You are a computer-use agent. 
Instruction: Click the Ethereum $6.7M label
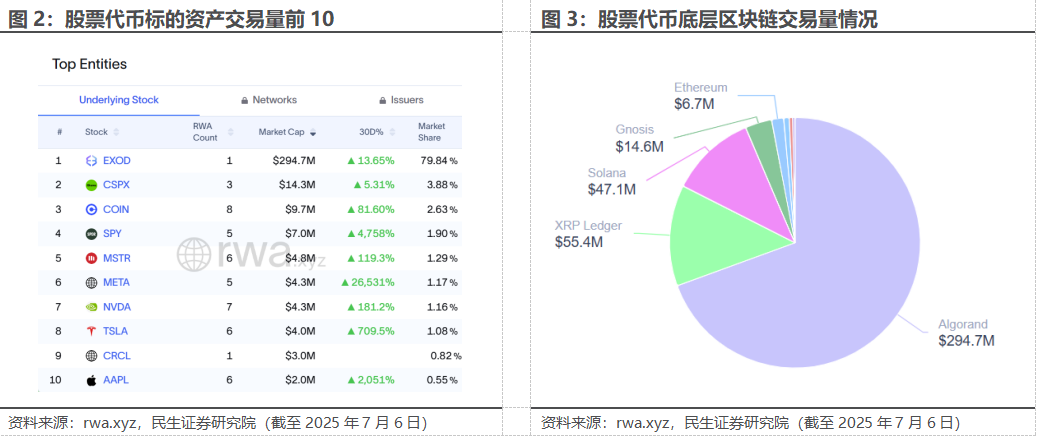(x=700, y=95)
